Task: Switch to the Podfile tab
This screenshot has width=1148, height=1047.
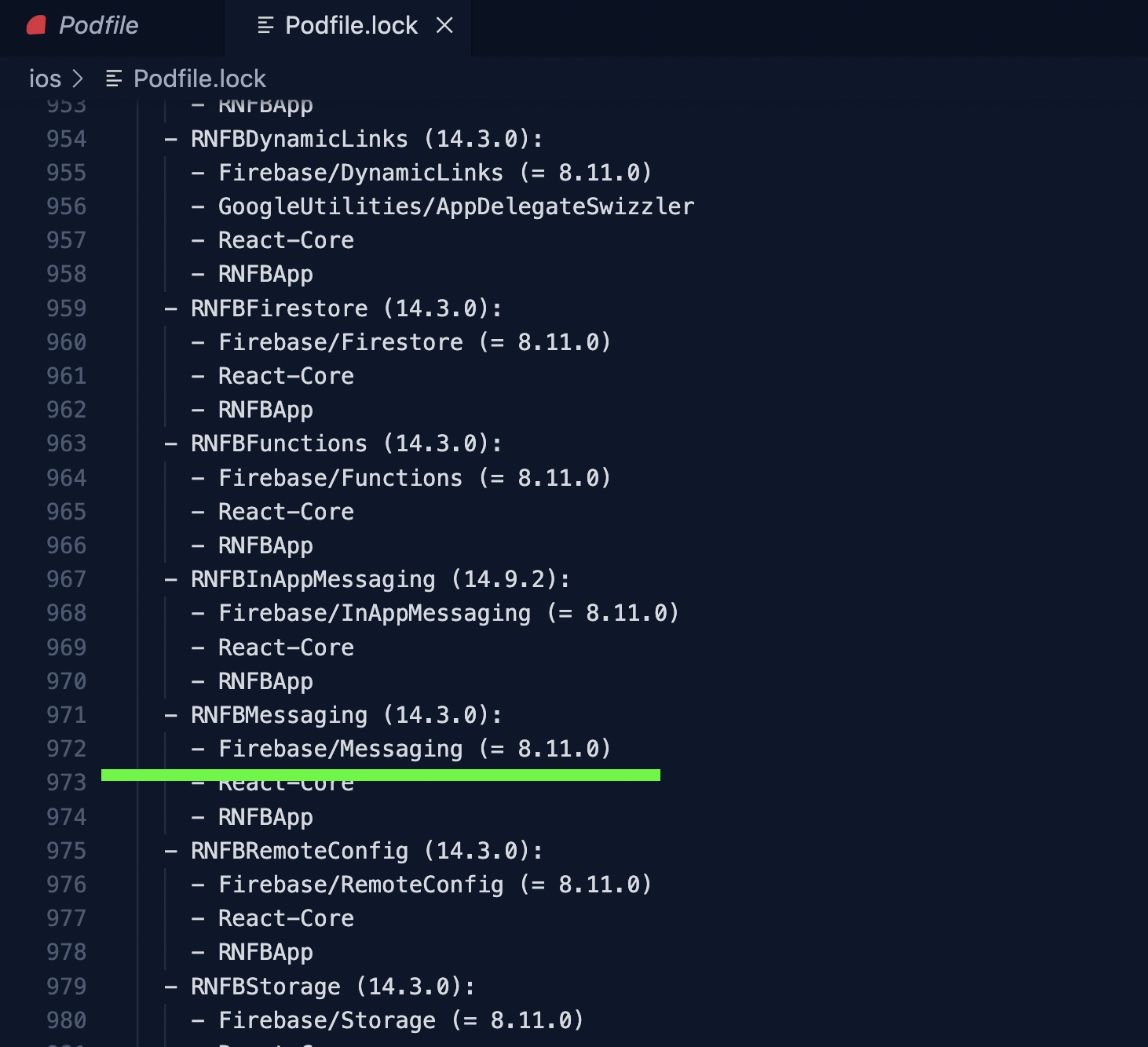Action: click(x=99, y=26)
